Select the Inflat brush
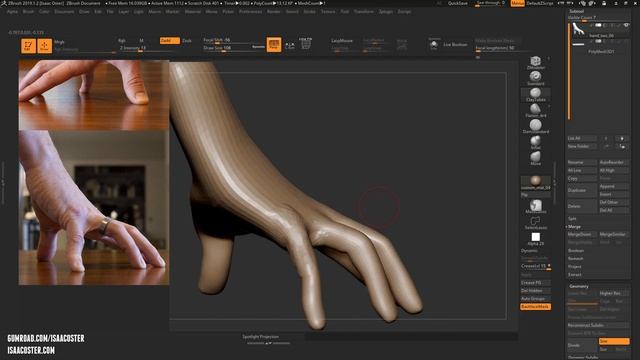The image size is (640, 360). 535,142
